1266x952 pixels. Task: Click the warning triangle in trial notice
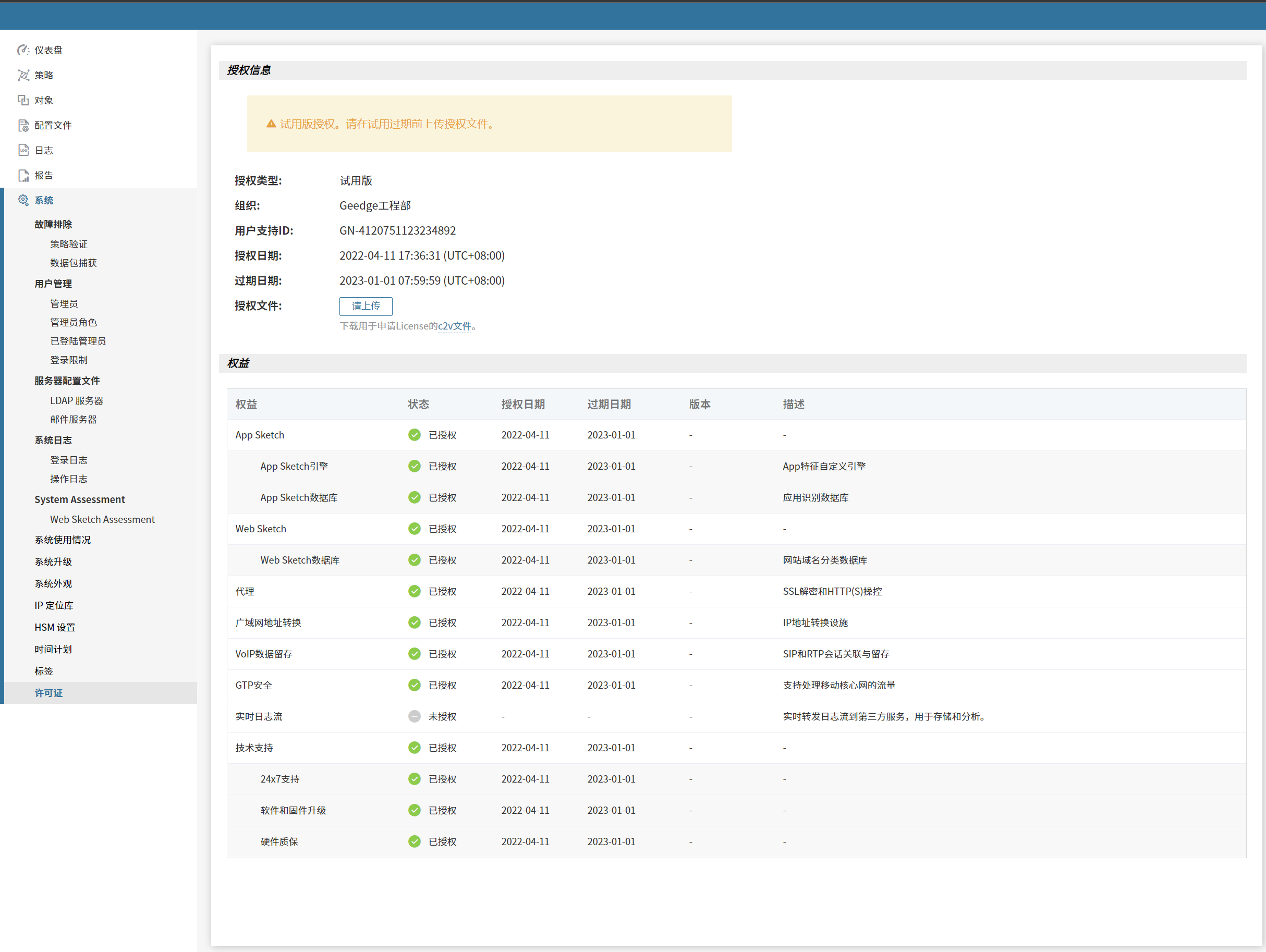(x=271, y=124)
